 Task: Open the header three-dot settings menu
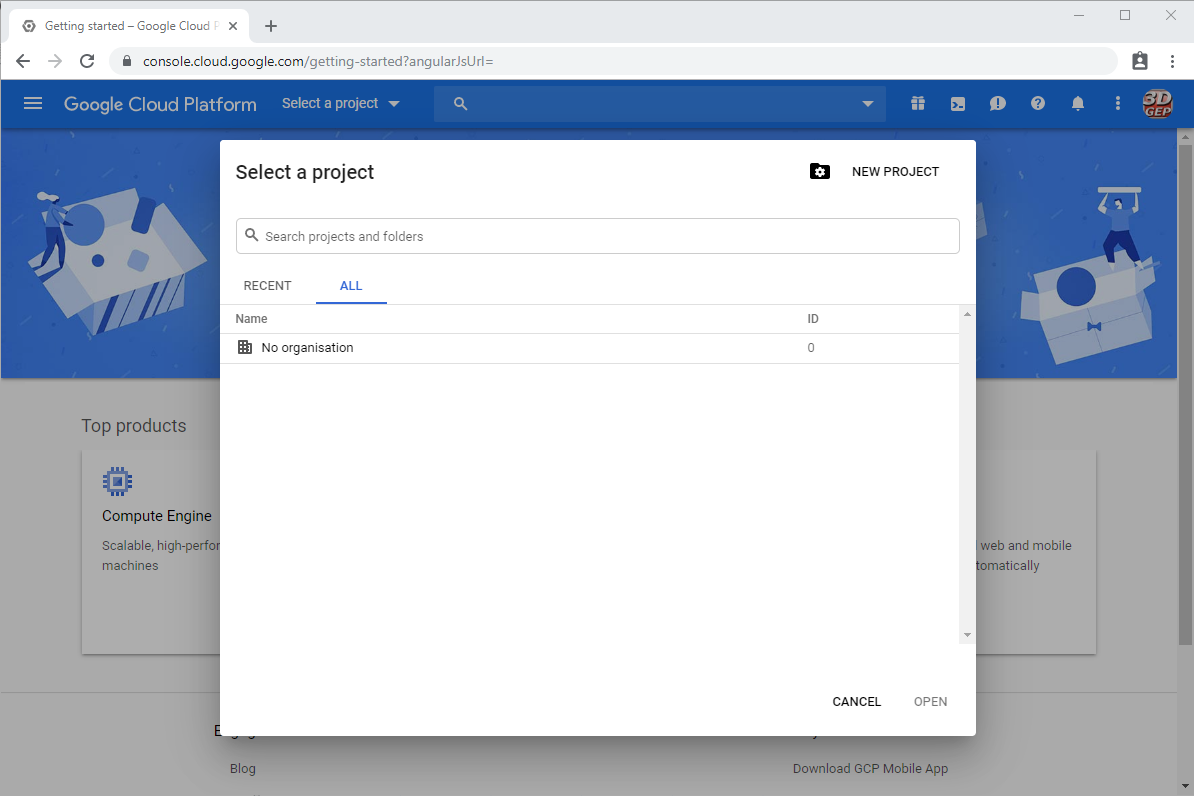coord(1117,104)
